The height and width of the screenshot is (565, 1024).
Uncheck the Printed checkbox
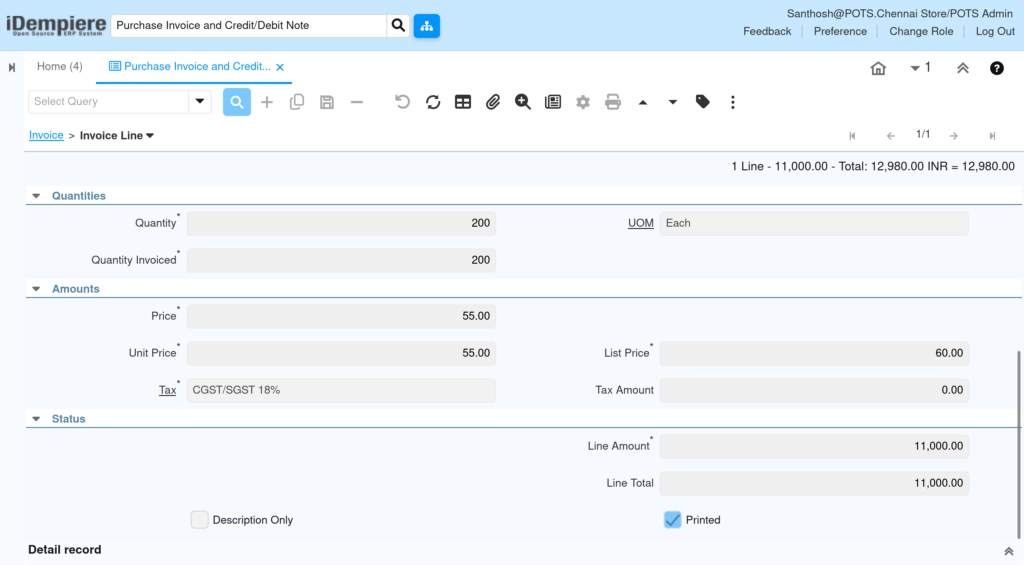point(672,520)
